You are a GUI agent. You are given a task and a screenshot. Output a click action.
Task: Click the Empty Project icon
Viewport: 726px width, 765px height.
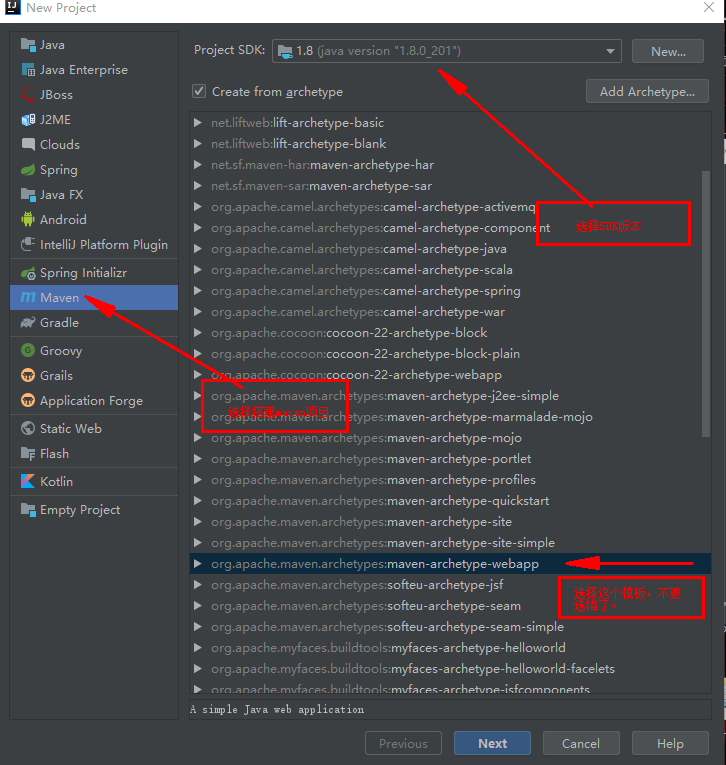28,510
